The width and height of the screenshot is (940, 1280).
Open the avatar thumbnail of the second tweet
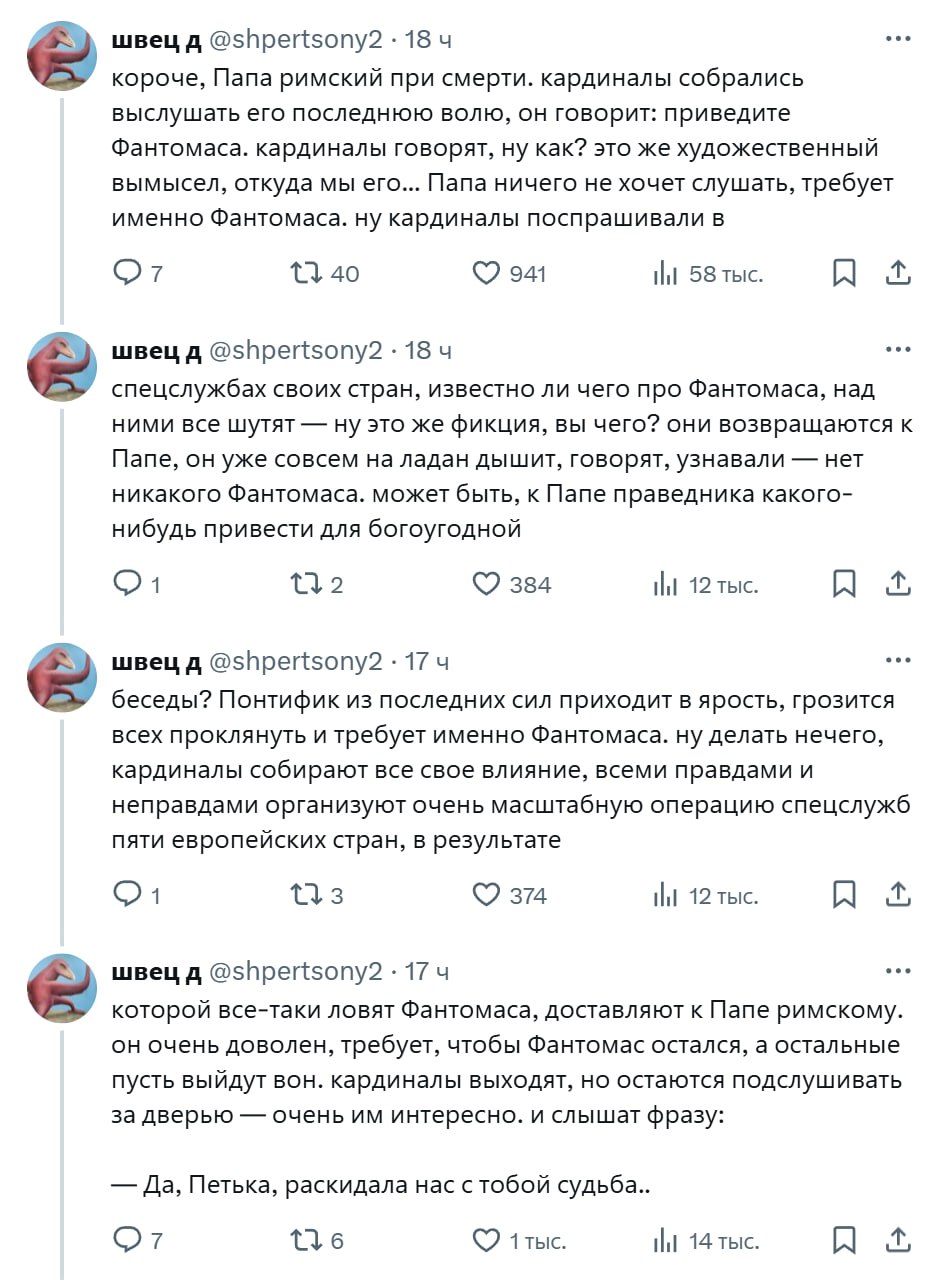60,367
